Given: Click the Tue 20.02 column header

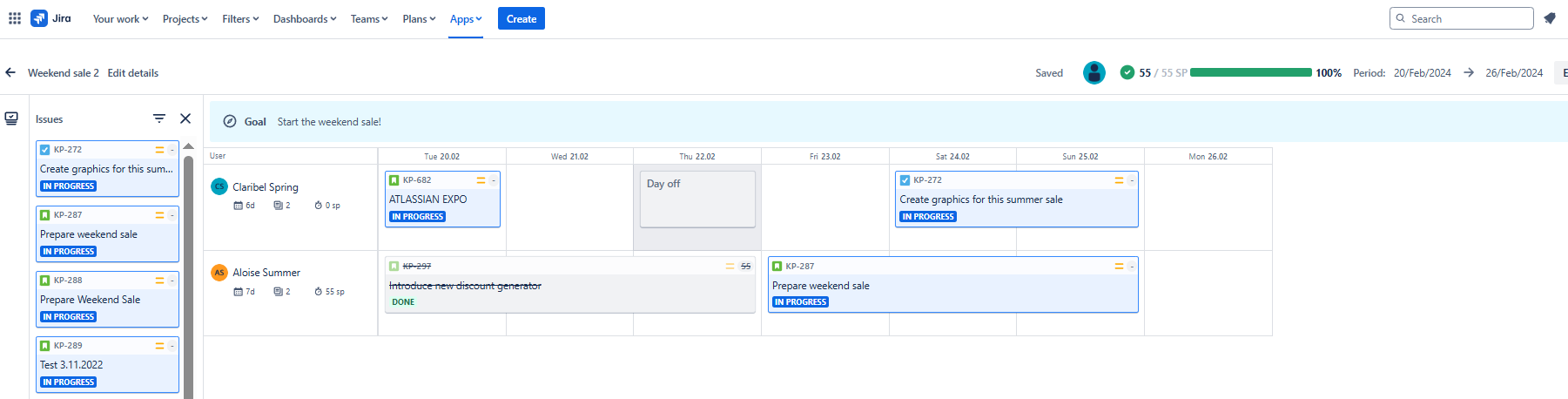Looking at the screenshot, I should pyautogui.click(x=442, y=157).
